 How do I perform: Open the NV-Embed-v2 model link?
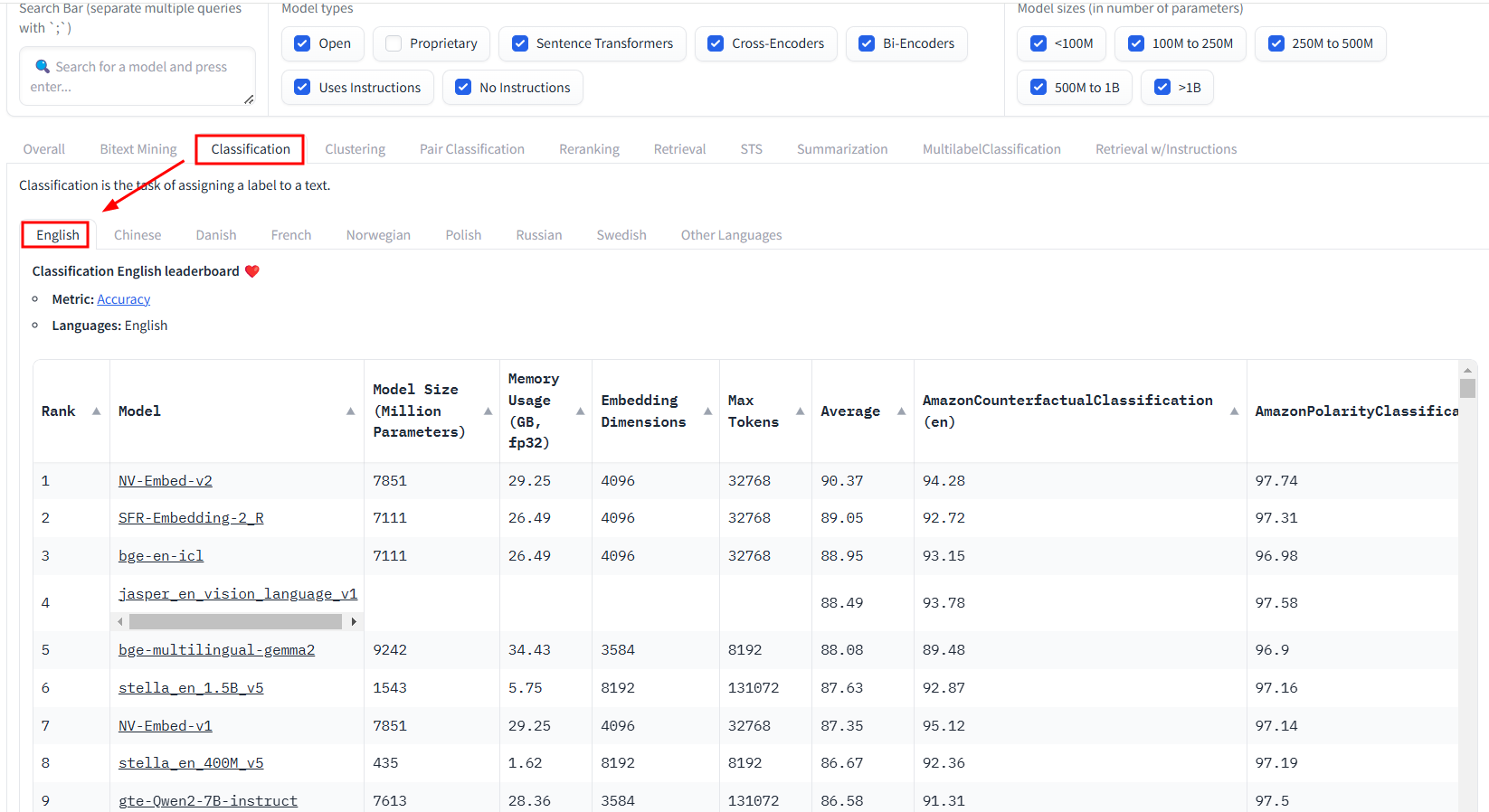(x=166, y=481)
